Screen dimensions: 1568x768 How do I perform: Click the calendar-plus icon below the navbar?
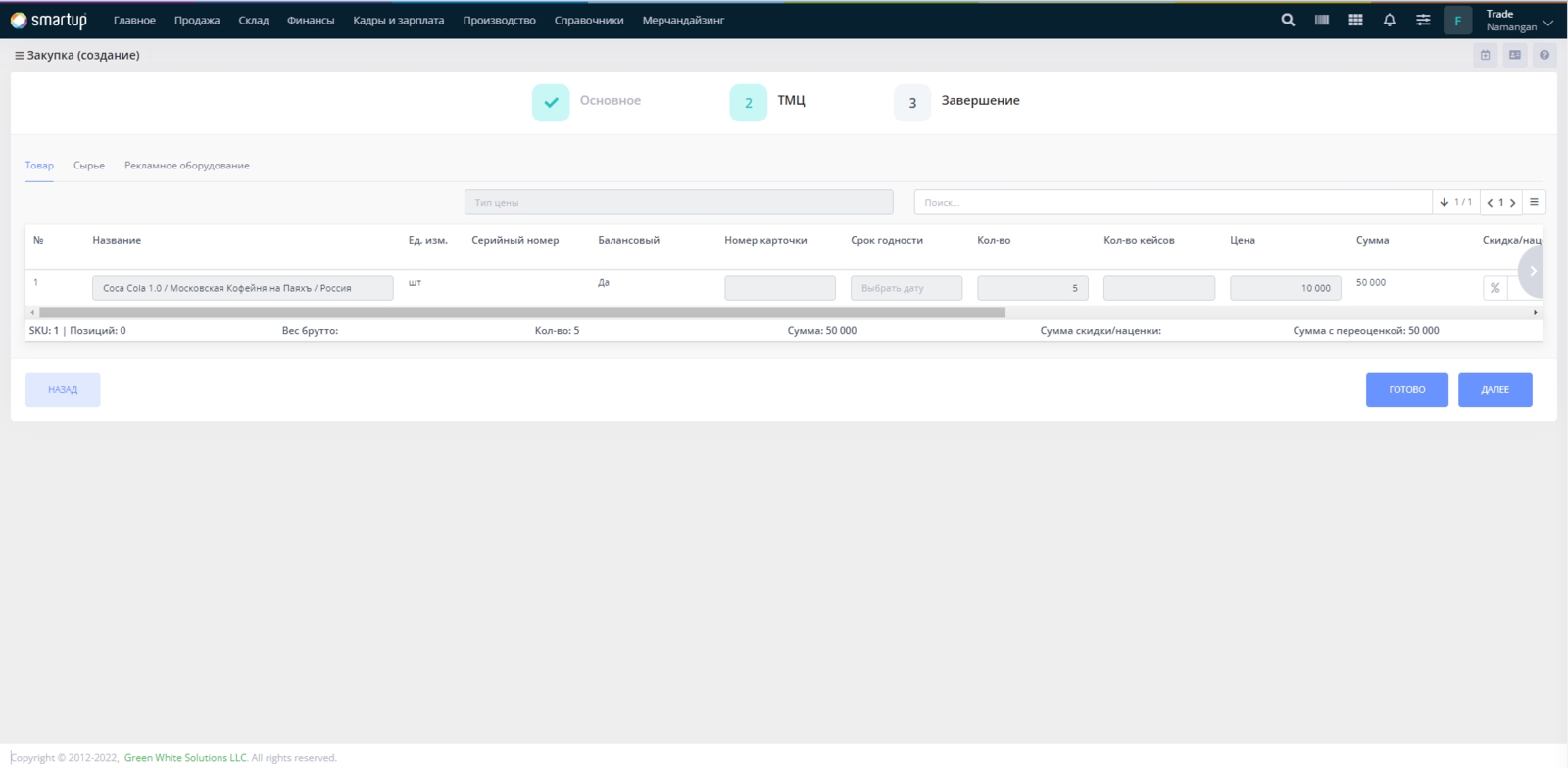point(1485,55)
